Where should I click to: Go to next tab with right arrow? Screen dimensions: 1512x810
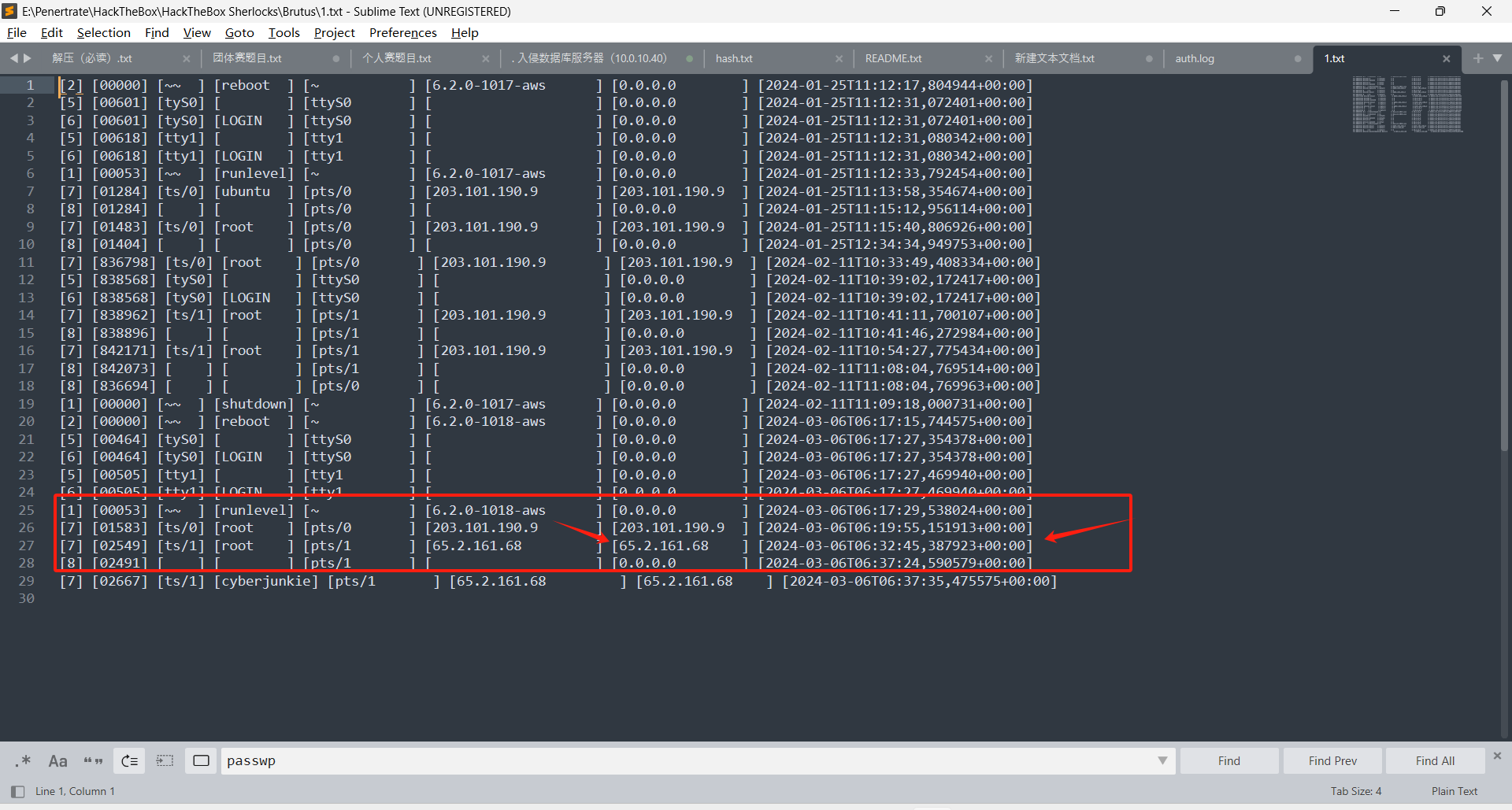28,58
